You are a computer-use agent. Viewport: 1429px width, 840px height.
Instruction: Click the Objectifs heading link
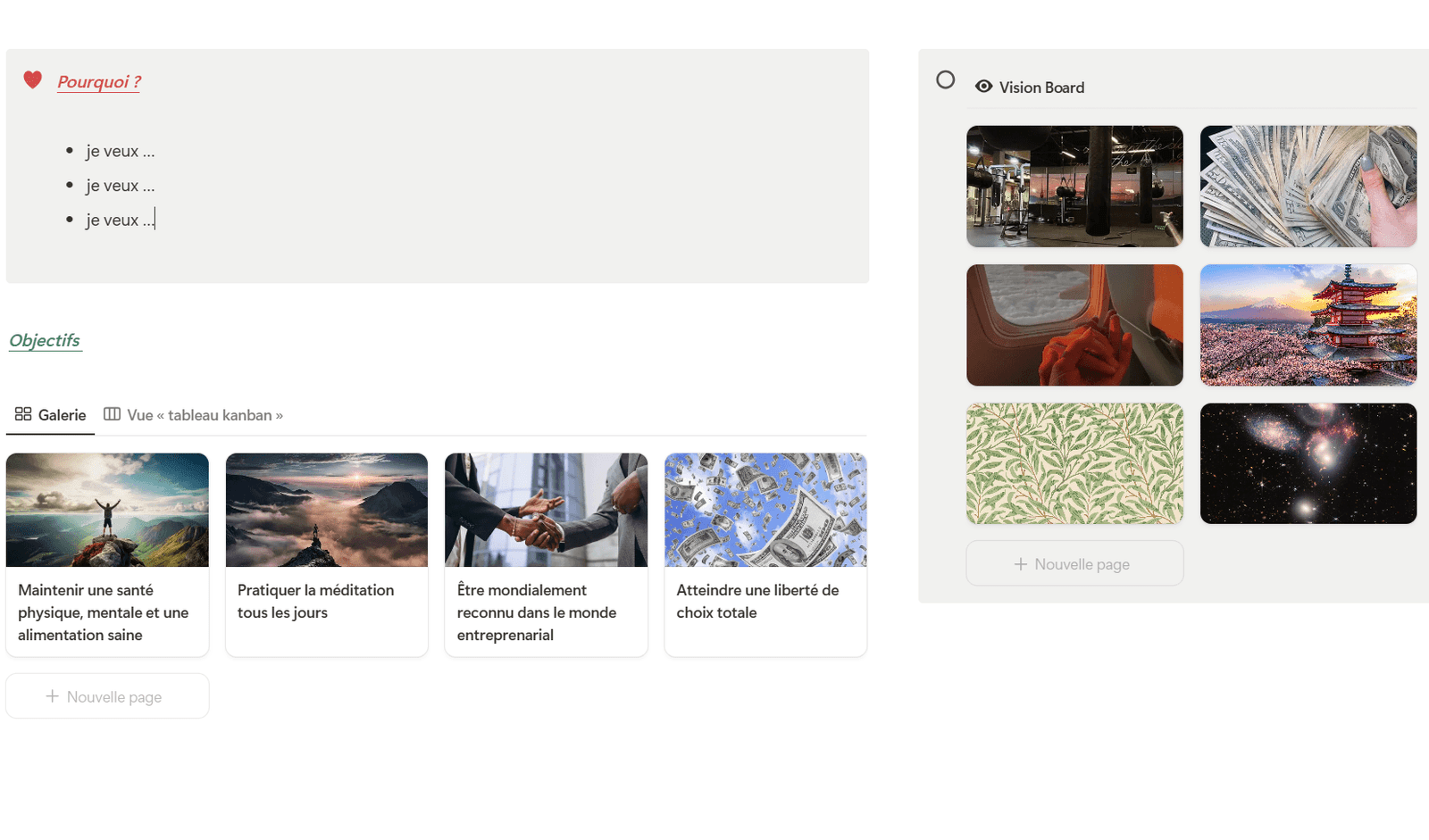[x=45, y=341]
